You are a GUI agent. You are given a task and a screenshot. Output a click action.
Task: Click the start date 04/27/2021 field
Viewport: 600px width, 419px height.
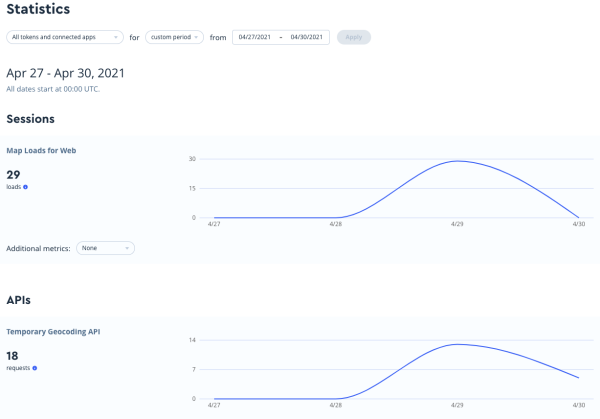254,37
